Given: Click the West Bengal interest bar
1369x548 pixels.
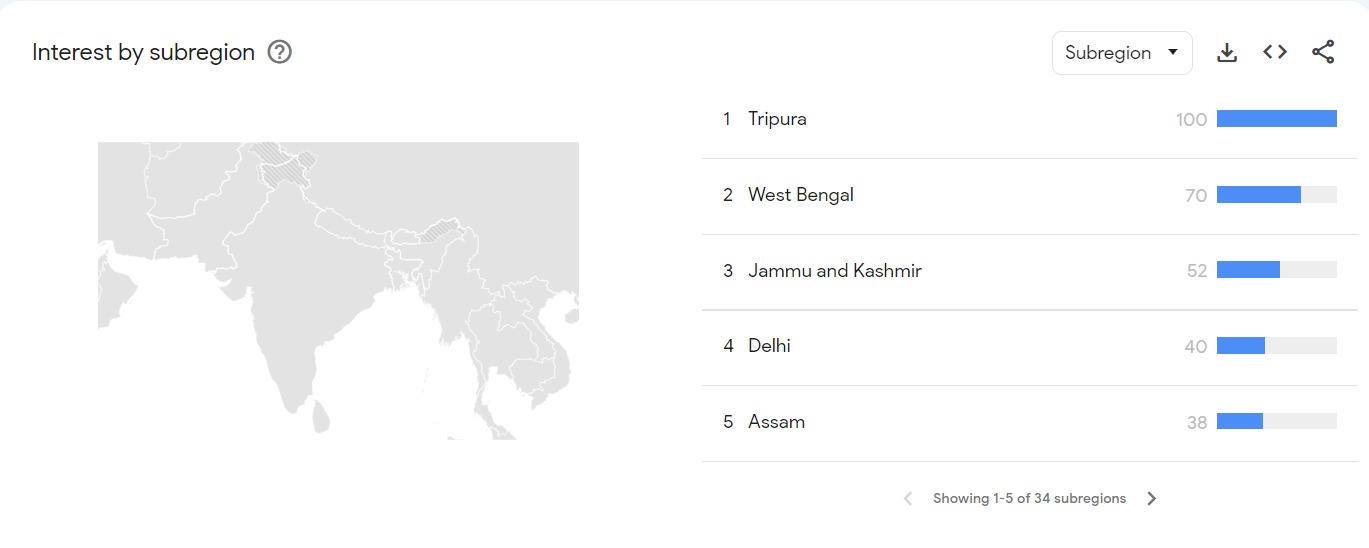Looking at the screenshot, I should tap(1258, 195).
